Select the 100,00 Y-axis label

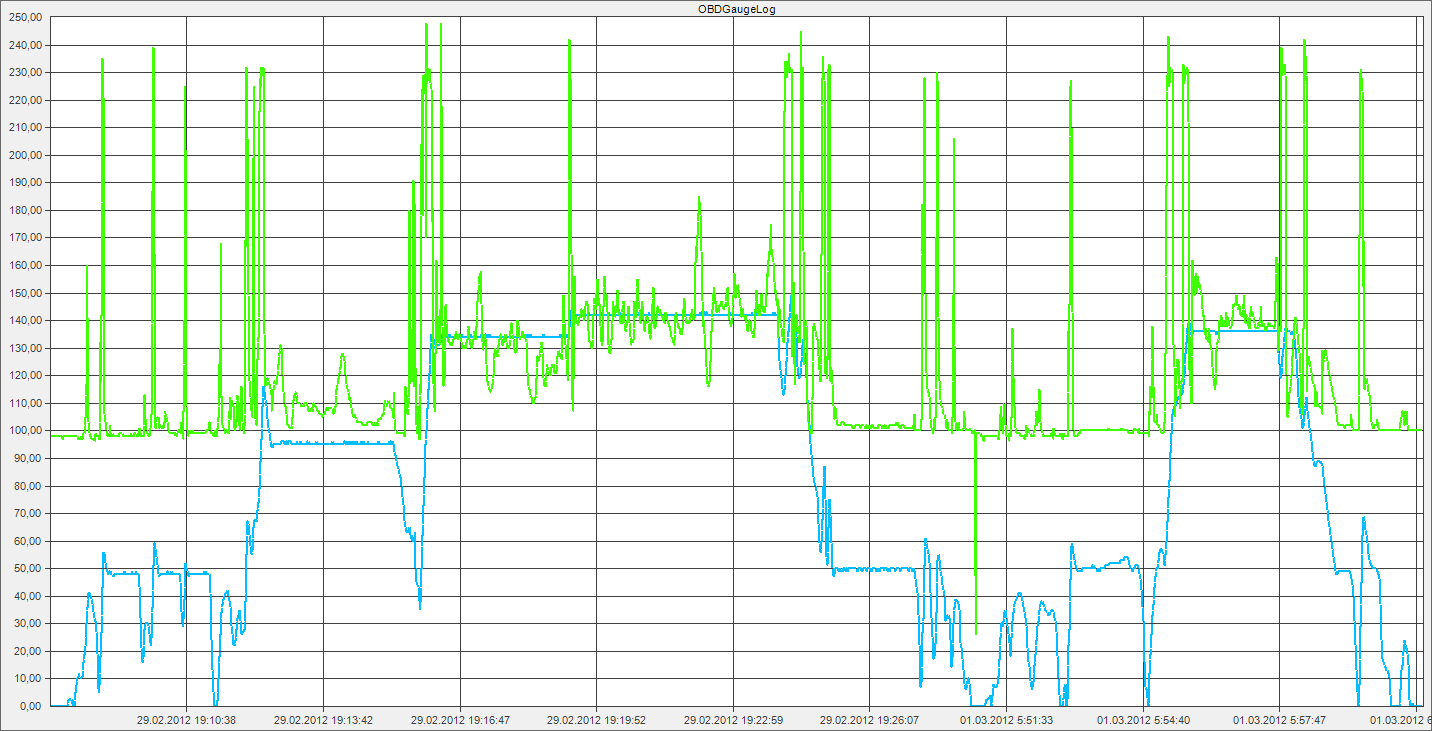point(24,431)
